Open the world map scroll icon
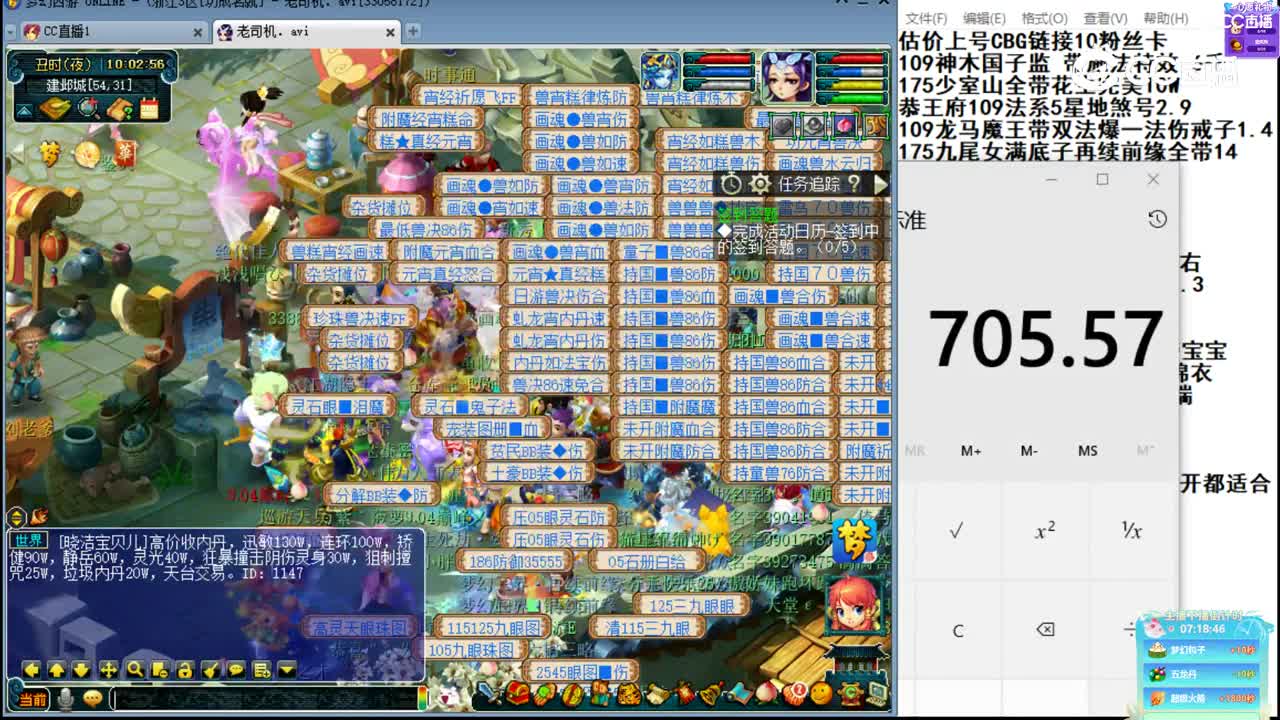 click(54, 108)
